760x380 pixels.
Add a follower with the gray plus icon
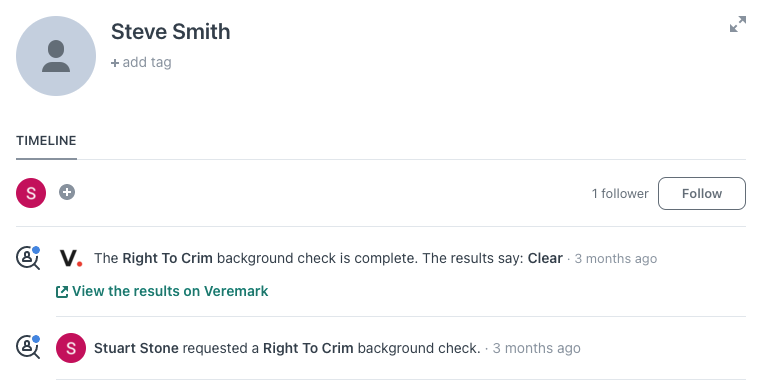[67, 192]
